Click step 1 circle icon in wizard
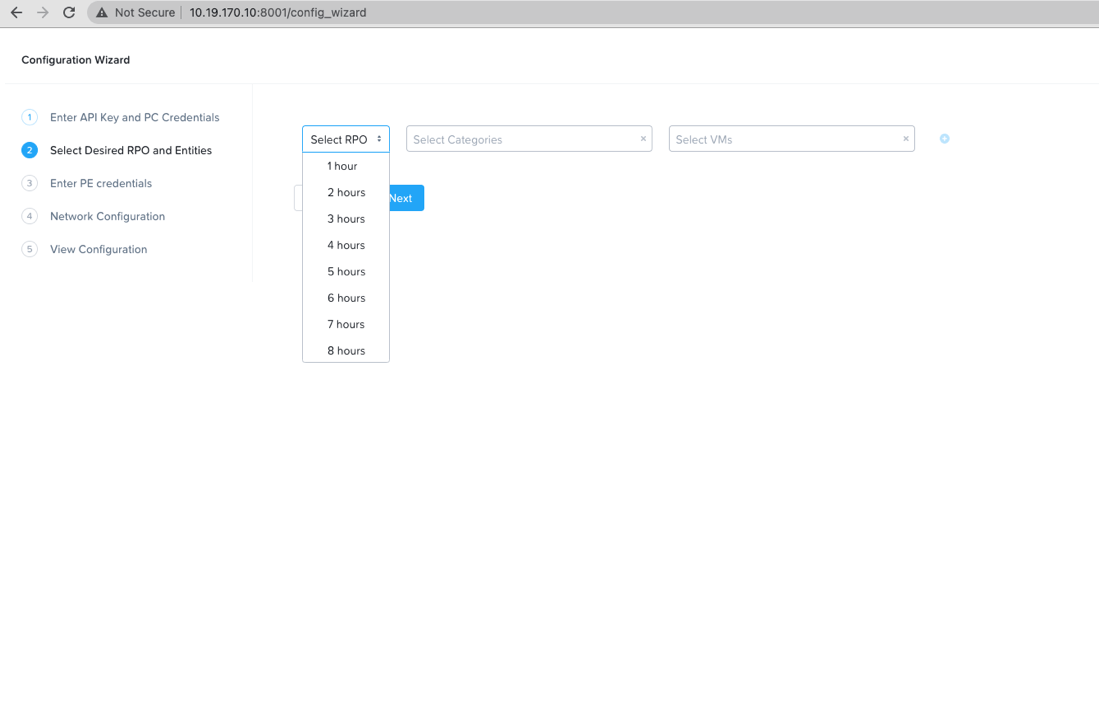This screenshot has width=1099, height=728. point(30,117)
